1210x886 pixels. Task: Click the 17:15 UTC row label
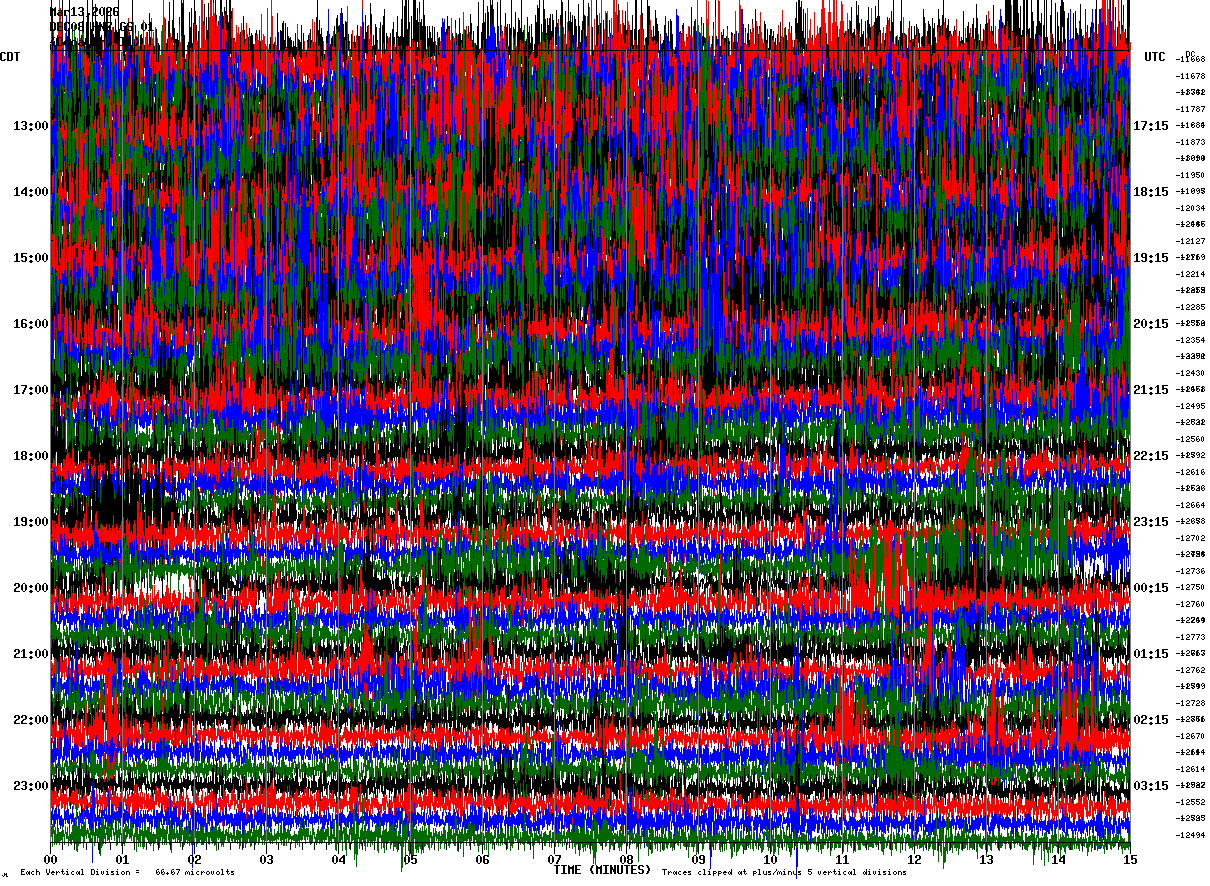[x=1151, y=126]
